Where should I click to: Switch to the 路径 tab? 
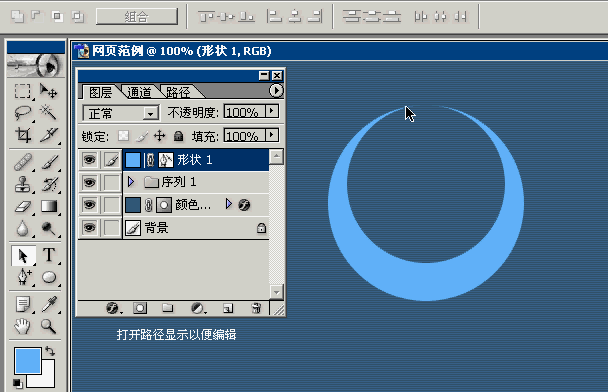(x=178, y=92)
